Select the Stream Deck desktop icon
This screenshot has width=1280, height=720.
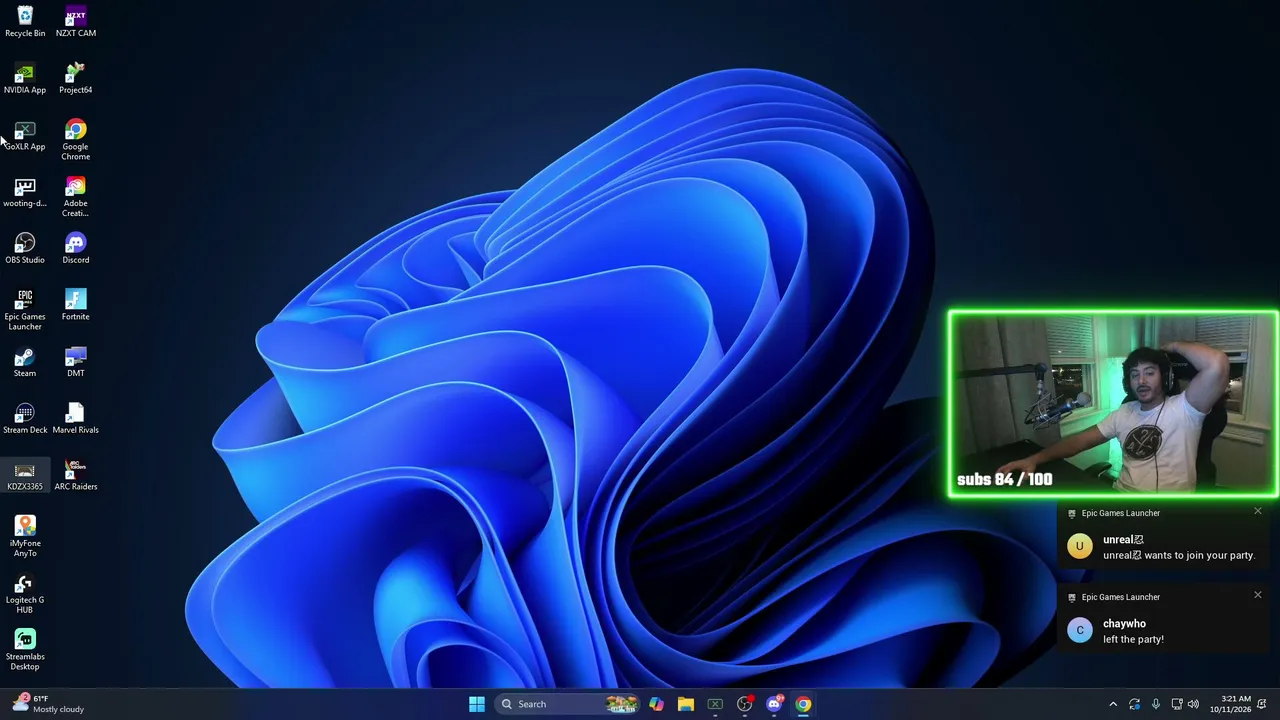point(25,419)
